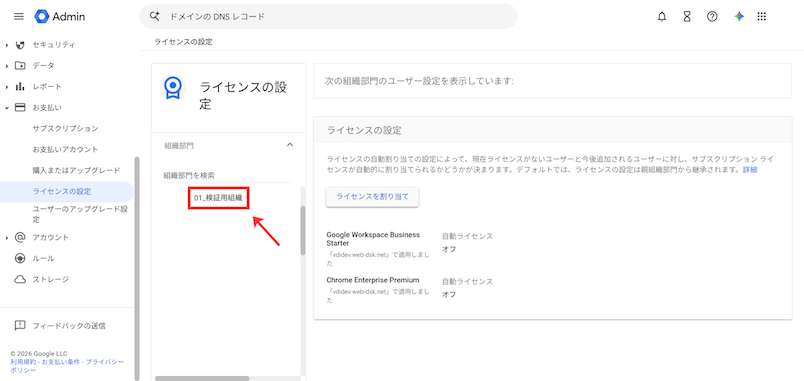Screen dimensions: 804x381
Task: Click the org panel horizontal scrollbar
Action: click(202, 378)
